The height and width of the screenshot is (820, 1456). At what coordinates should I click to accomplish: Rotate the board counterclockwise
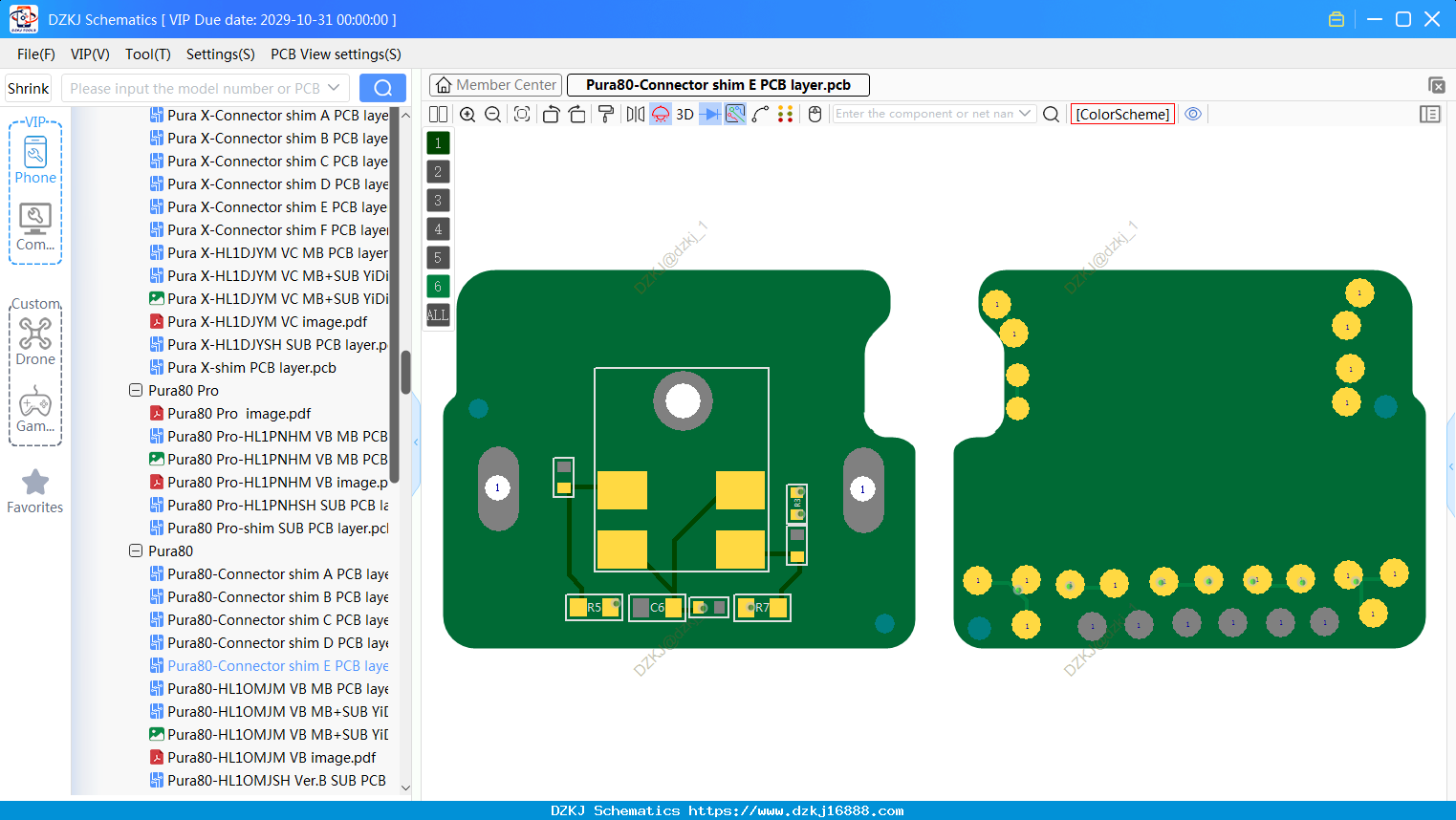pos(551,114)
